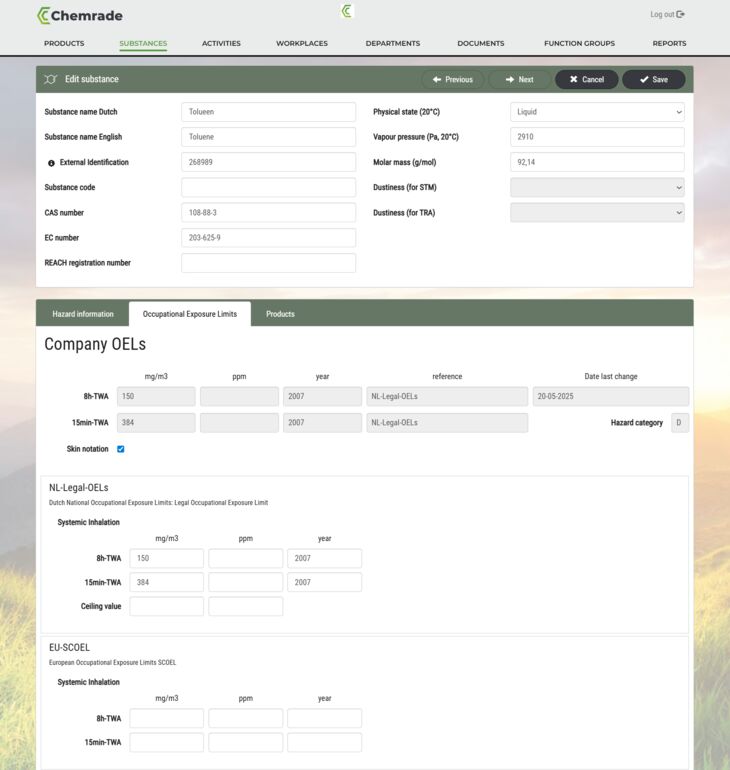
Task: Click the Hazard category field
Action: pyautogui.click(x=680, y=422)
